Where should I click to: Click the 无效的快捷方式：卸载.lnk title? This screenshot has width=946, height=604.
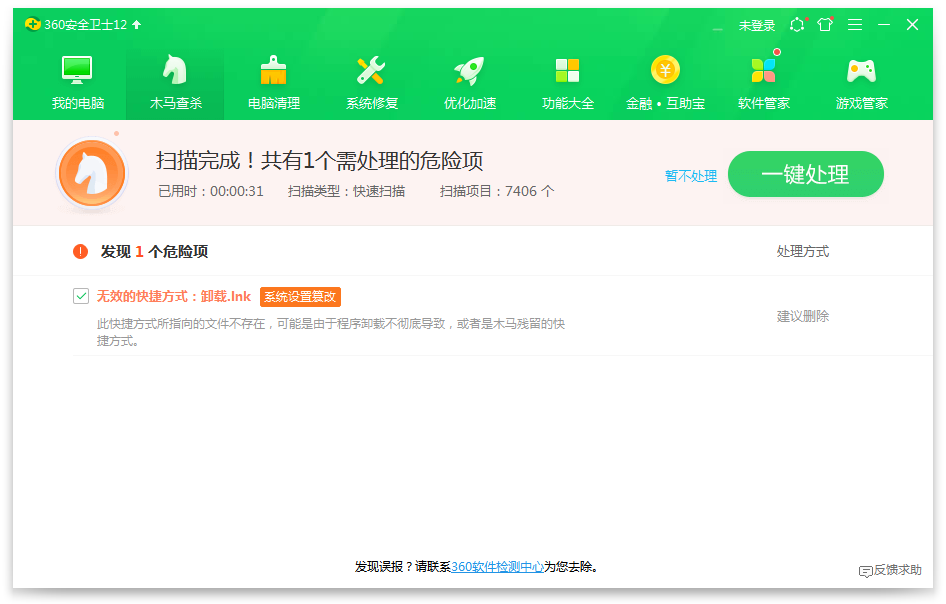174,296
